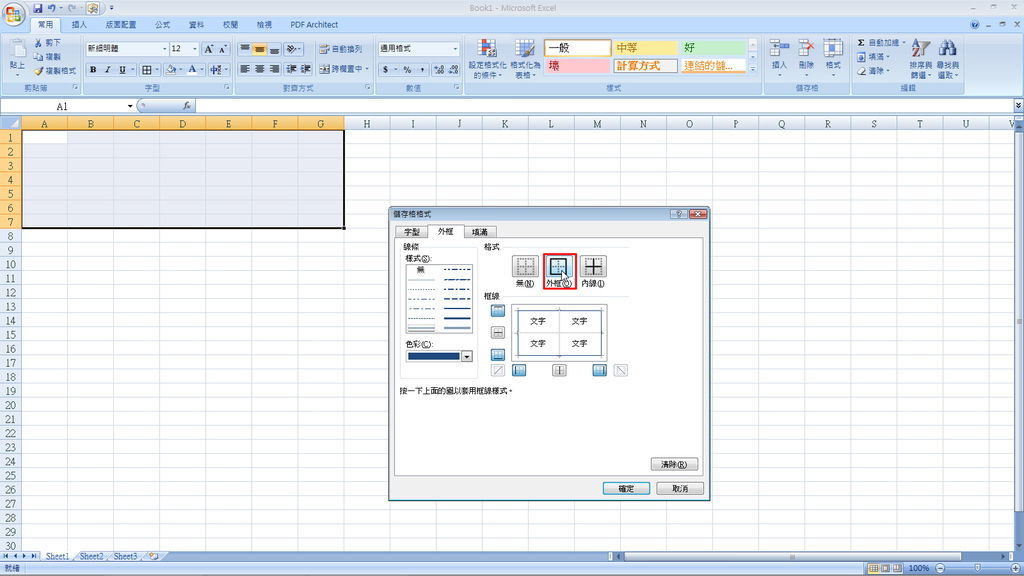The height and width of the screenshot is (576, 1024).
Task: Open the 通用格式 number format dropdown
Action: click(x=455, y=49)
